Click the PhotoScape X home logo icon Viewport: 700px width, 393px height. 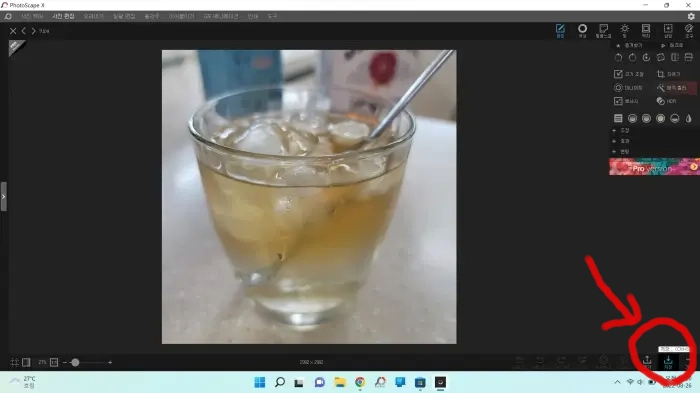point(8,16)
